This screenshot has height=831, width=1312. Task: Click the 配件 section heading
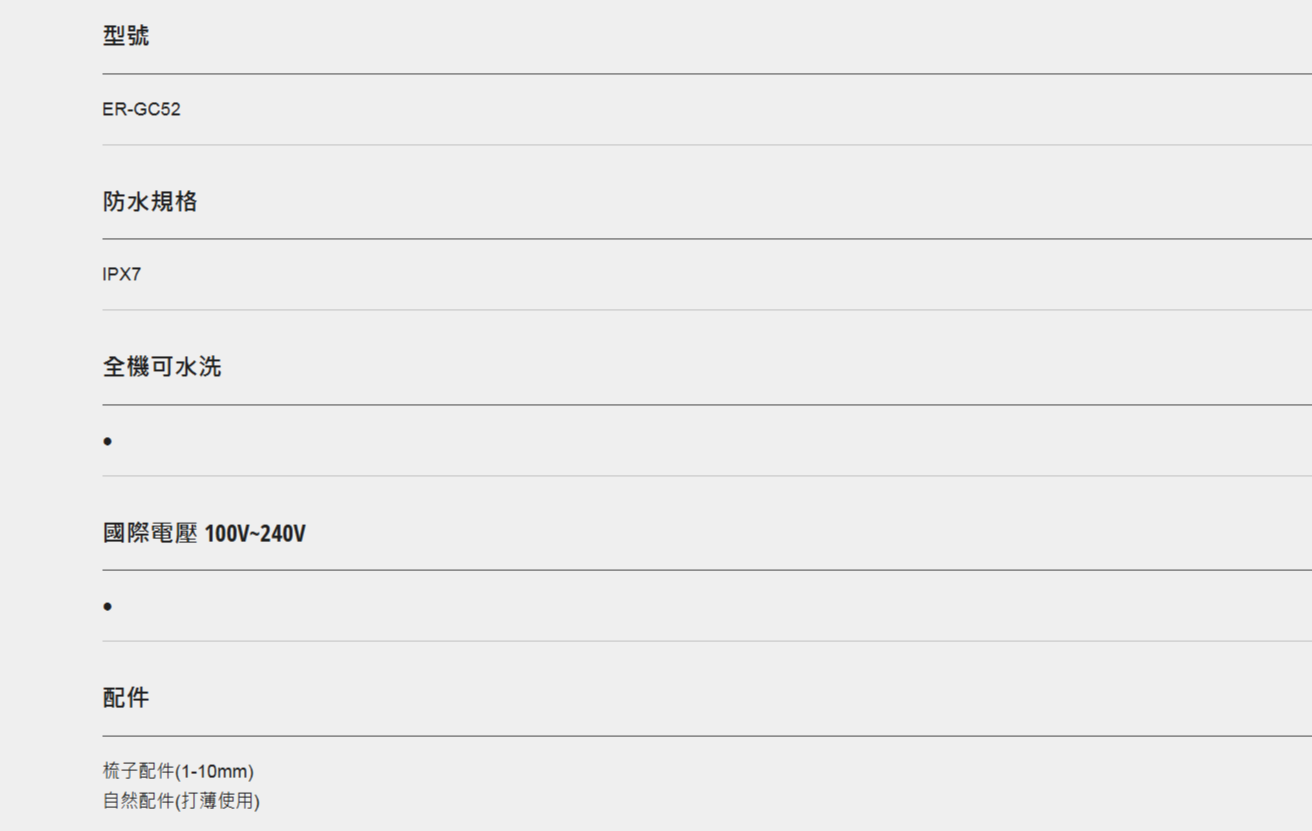click(x=126, y=698)
